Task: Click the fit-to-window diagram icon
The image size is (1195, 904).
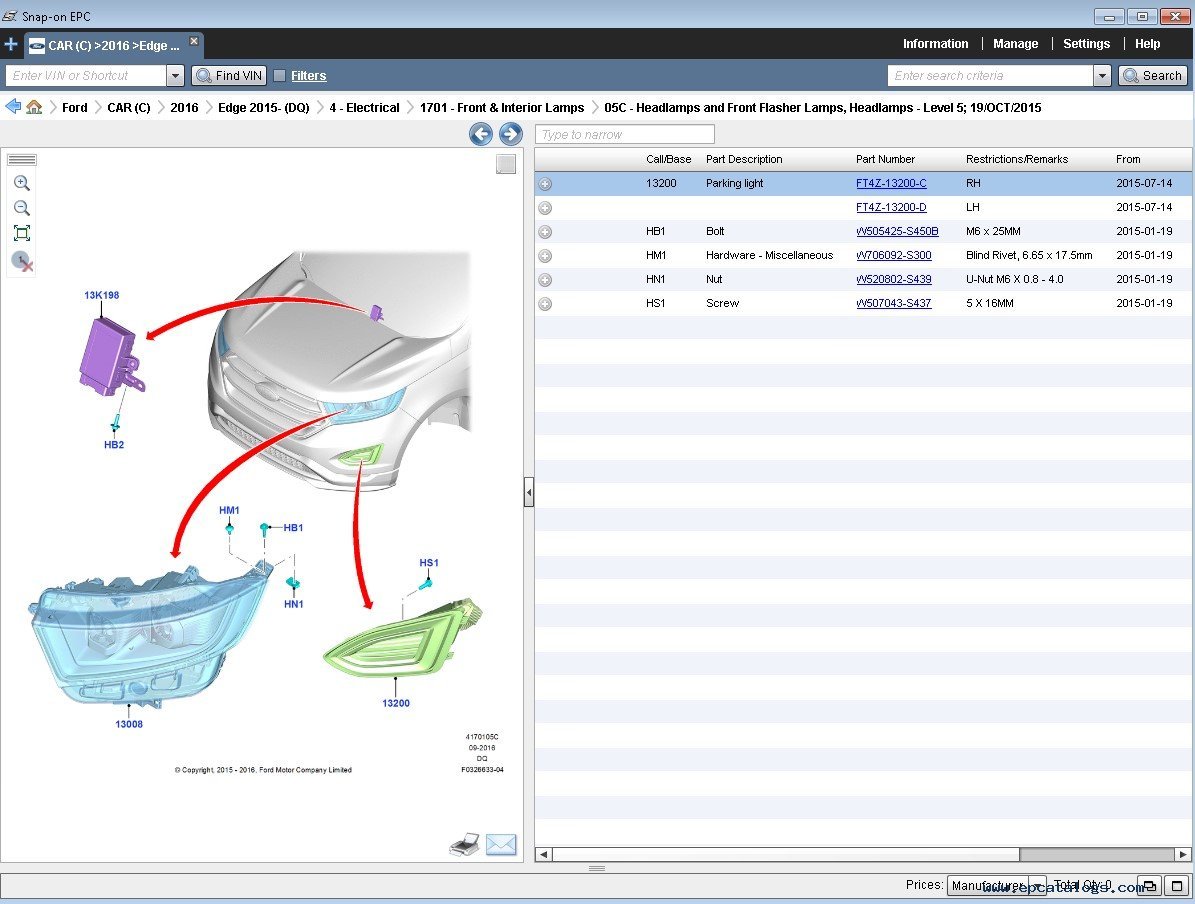Action: 21,234
